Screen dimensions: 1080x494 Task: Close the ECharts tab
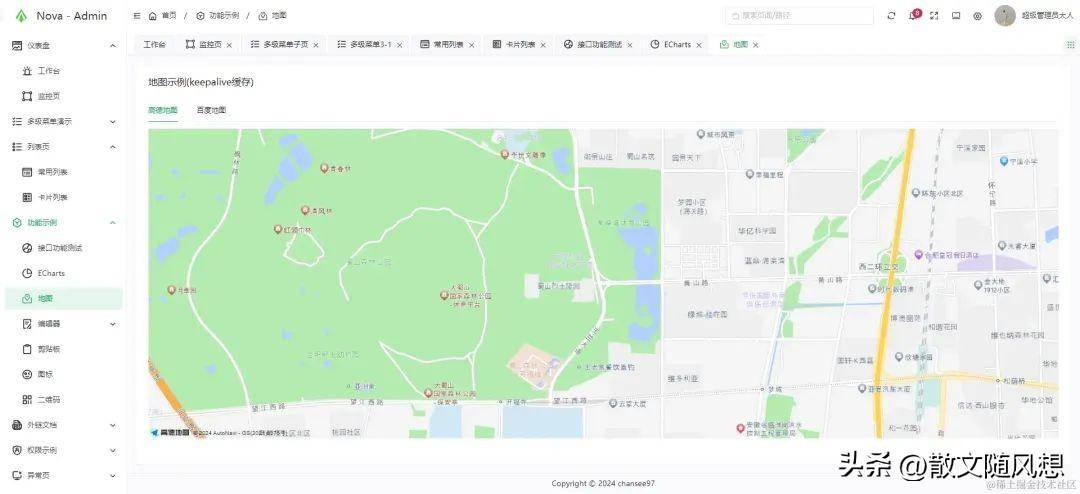tap(699, 45)
